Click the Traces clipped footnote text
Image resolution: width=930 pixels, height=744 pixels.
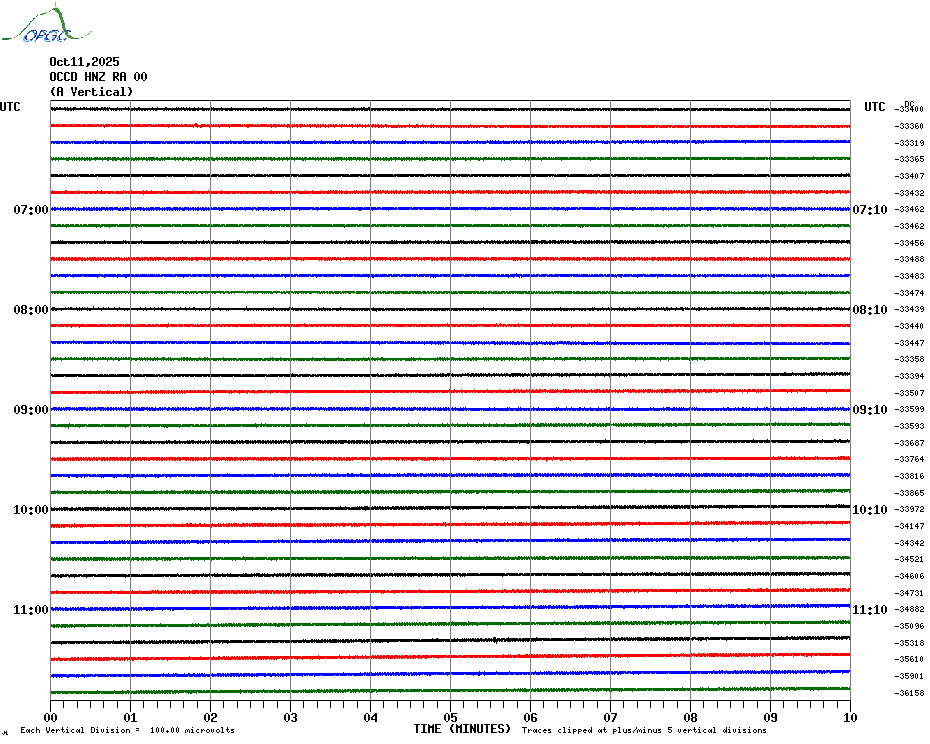(644, 730)
